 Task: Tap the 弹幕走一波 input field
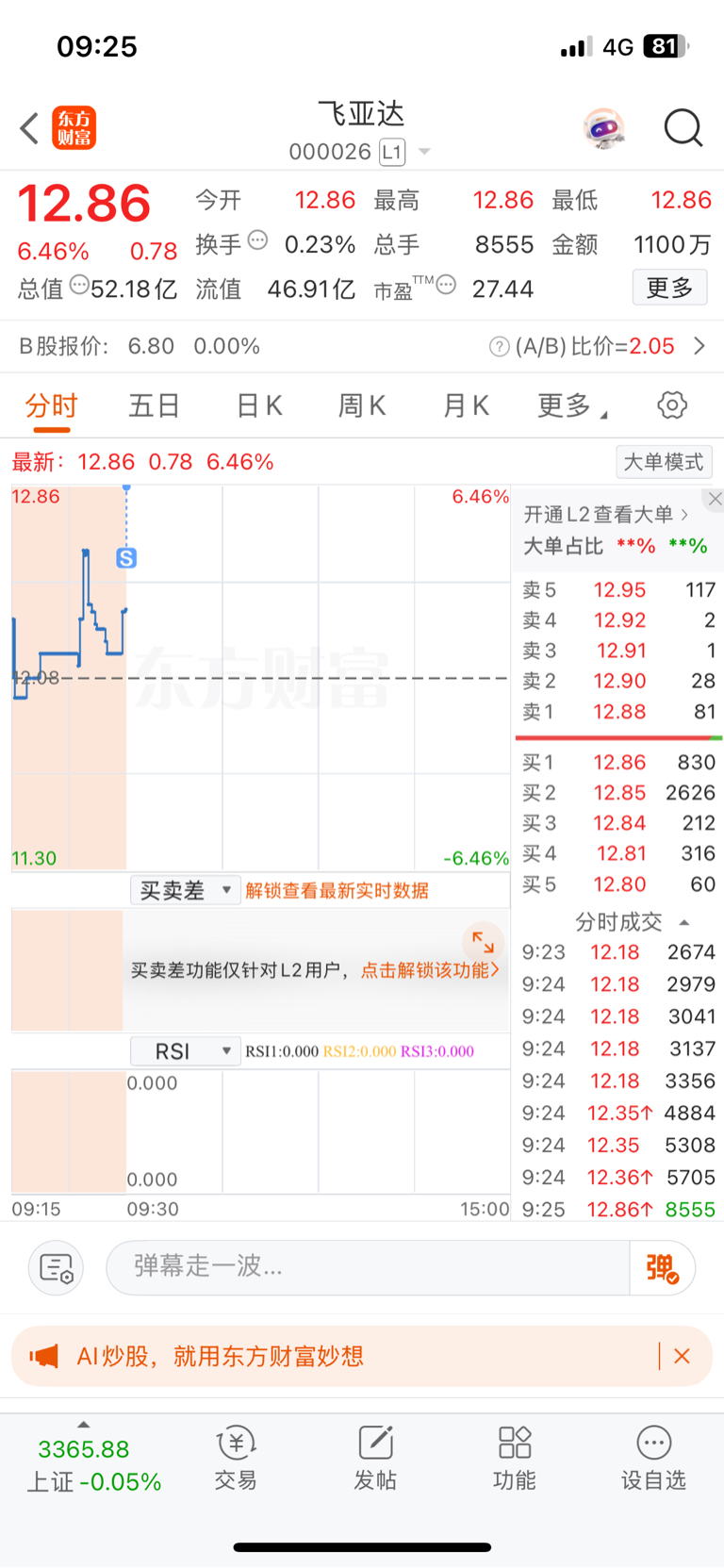(368, 1268)
